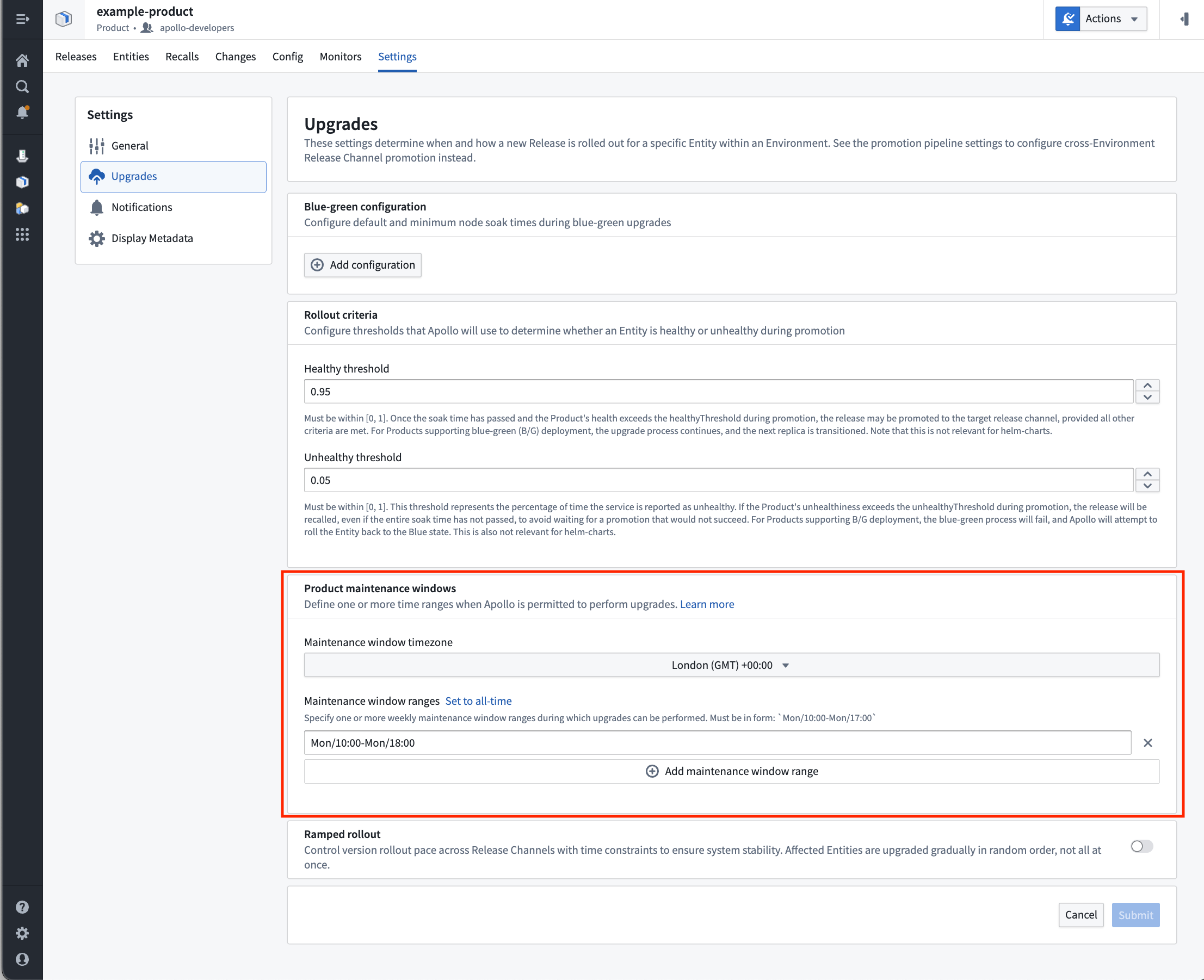This screenshot has height=980, width=1204.
Task: Increase the Healthy threshold value
Action: [x=1147, y=386]
